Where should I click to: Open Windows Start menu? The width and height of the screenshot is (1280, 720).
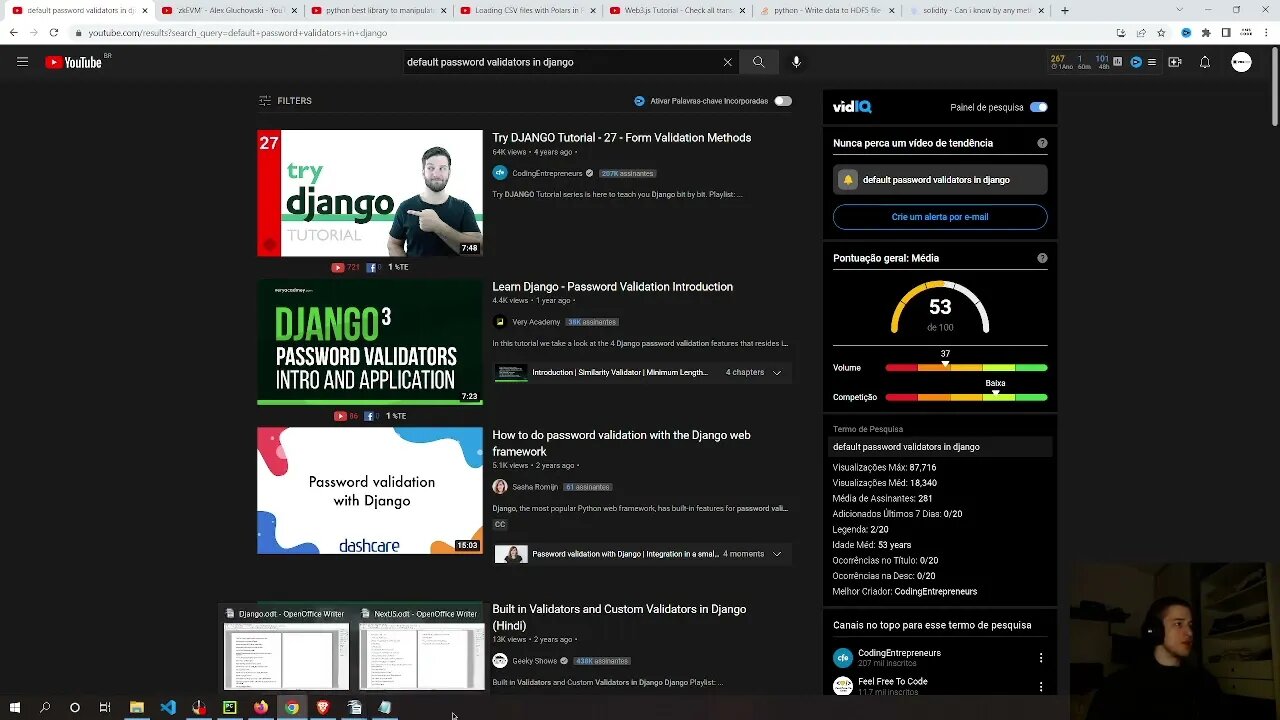(x=15, y=707)
